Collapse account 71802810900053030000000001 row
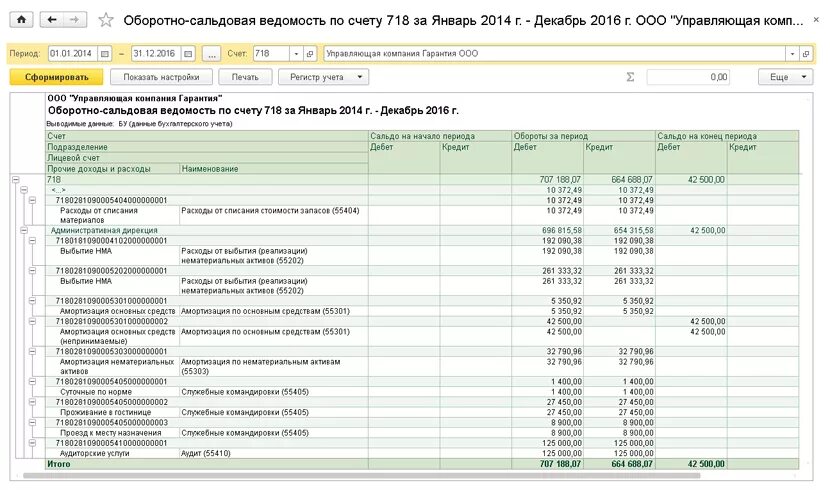 [32, 352]
